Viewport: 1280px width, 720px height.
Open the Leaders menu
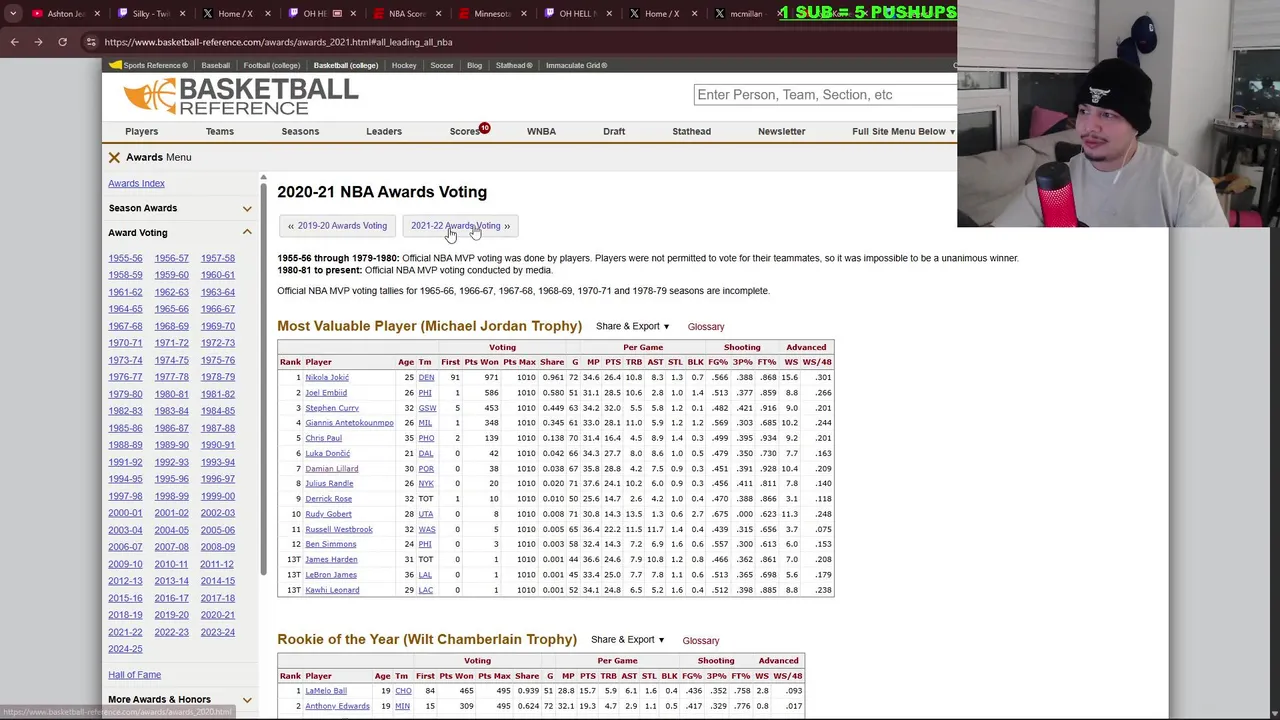(384, 131)
